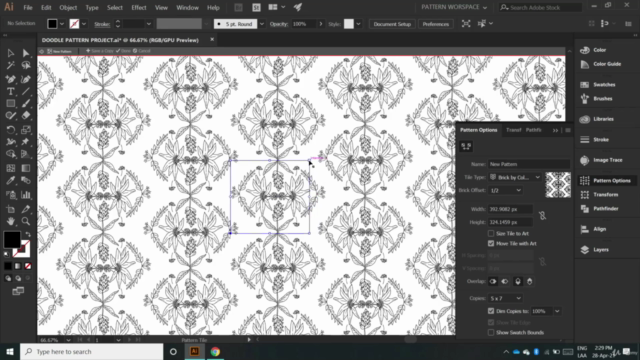Select the Rectangle tool
Screen dimensions: 640x360
pyautogui.click(x=11, y=104)
